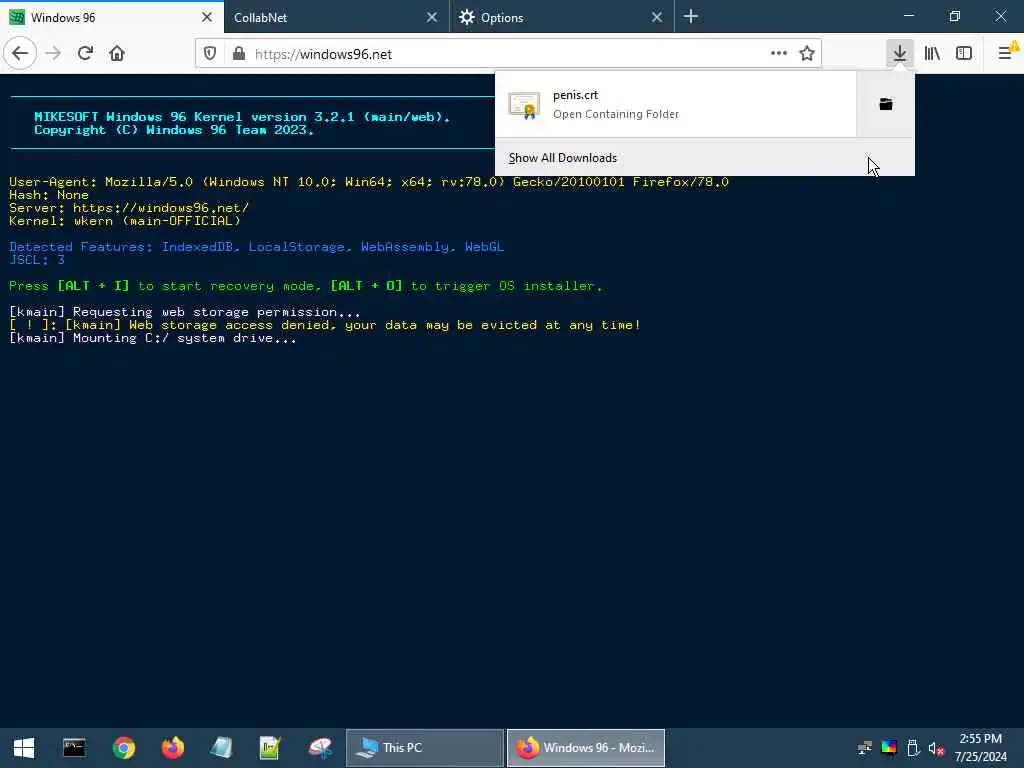Minimize the Firefox window
This screenshot has height=768, width=1024.
pos(909,16)
